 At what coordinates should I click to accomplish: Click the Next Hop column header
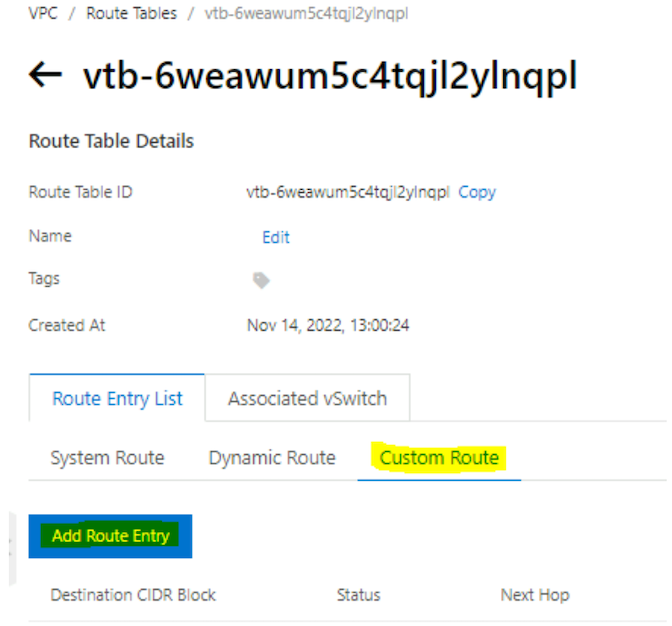(x=535, y=595)
